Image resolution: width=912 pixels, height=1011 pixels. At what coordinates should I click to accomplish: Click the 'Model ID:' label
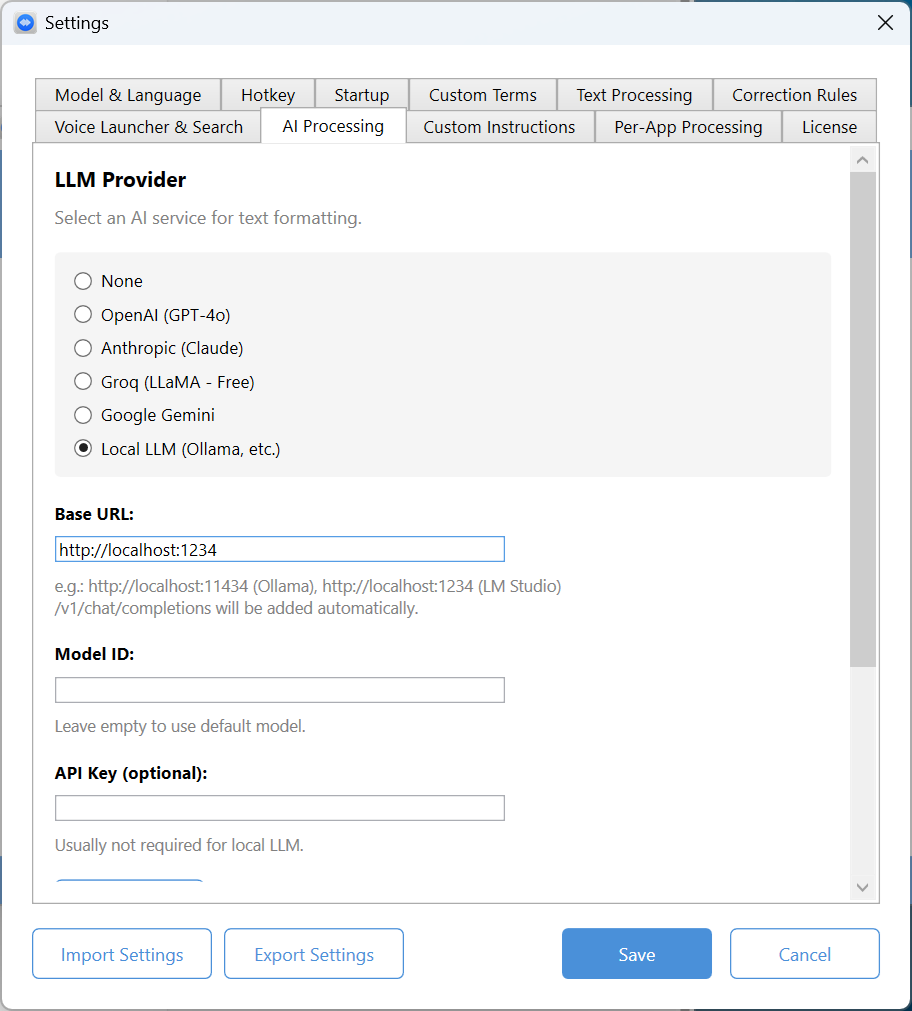pos(94,654)
